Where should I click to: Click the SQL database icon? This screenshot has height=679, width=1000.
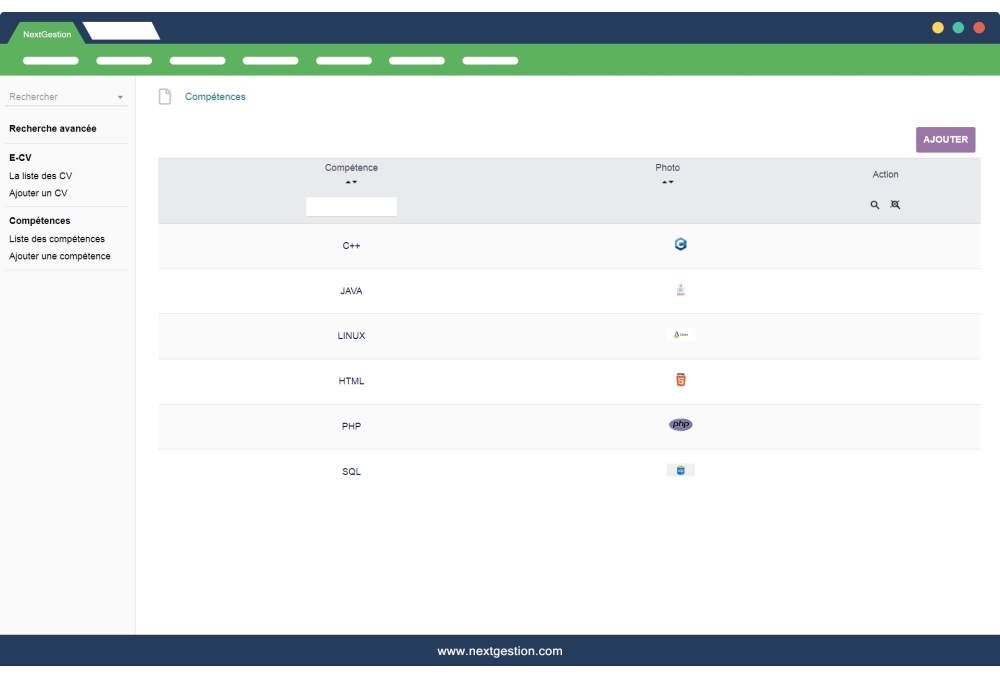tap(679, 470)
